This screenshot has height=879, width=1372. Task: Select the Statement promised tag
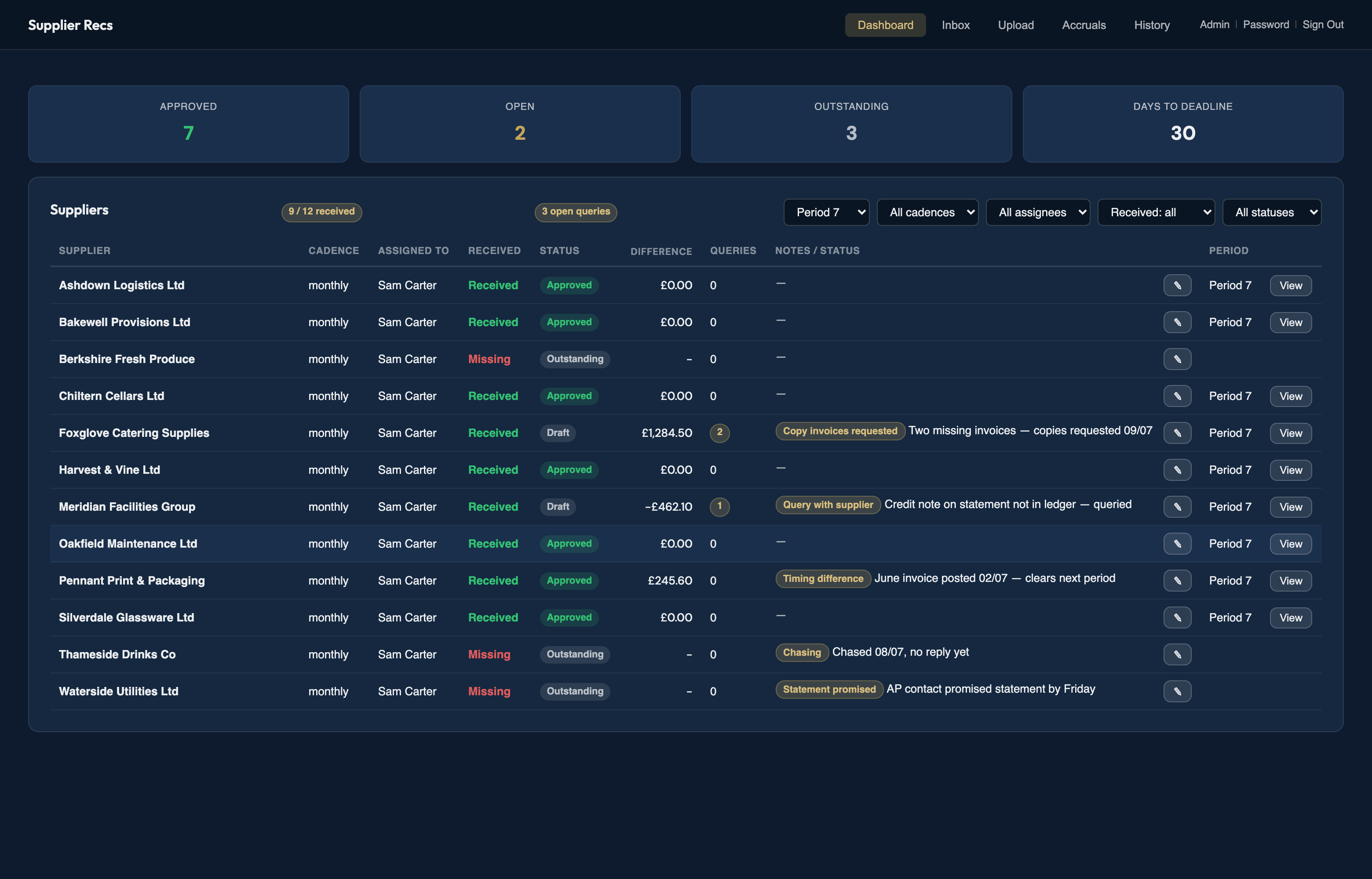(x=829, y=690)
